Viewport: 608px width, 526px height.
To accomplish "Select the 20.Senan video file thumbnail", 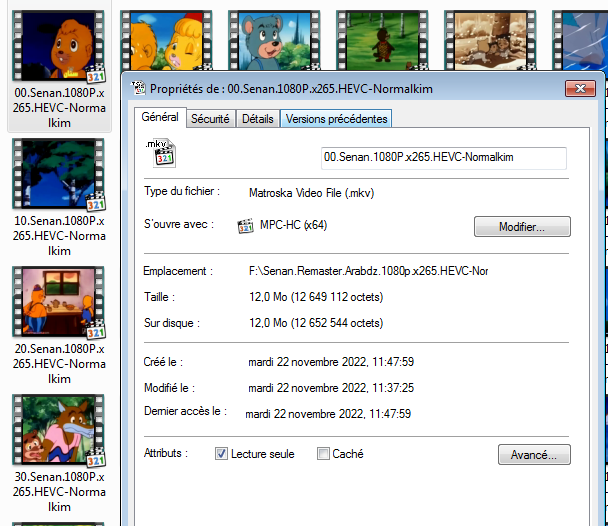I will (x=59, y=302).
